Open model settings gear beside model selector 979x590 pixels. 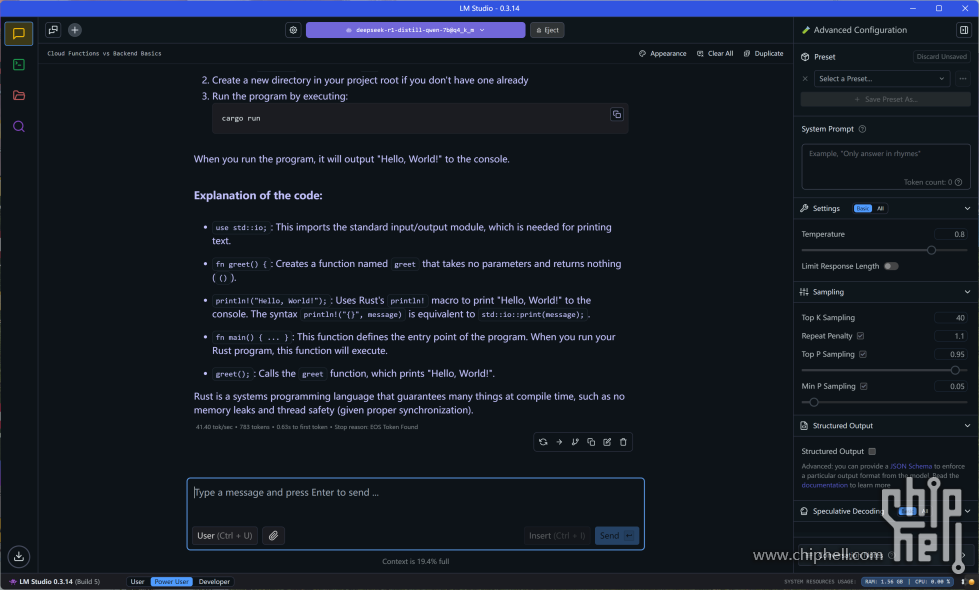pyautogui.click(x=293, y=30)
